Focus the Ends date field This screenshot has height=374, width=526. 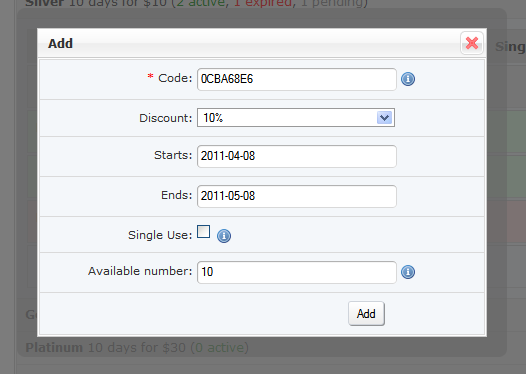297,196
